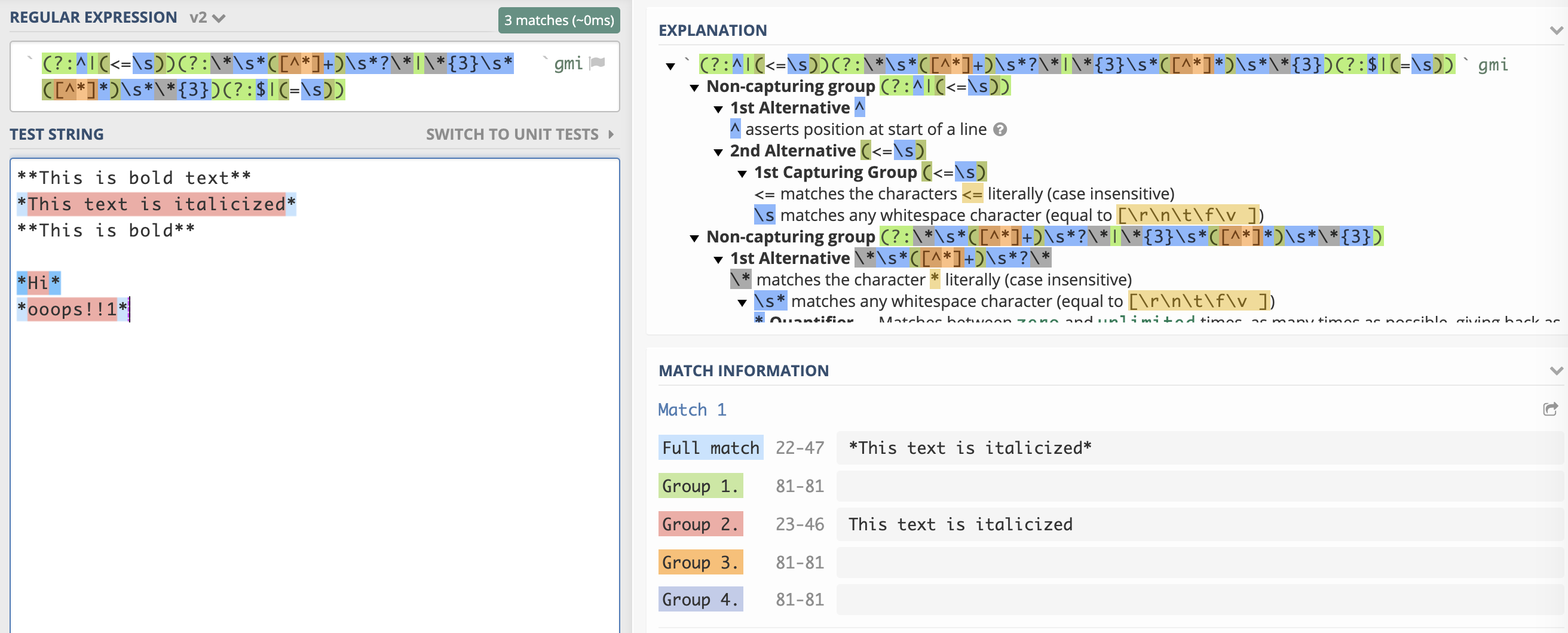Switch to unit tests link
The width and height of the screenshot is (1568, 633).
(519, 134)
